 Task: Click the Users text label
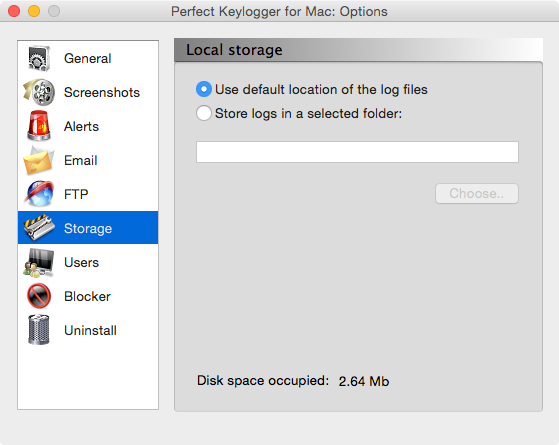[81, 262]
